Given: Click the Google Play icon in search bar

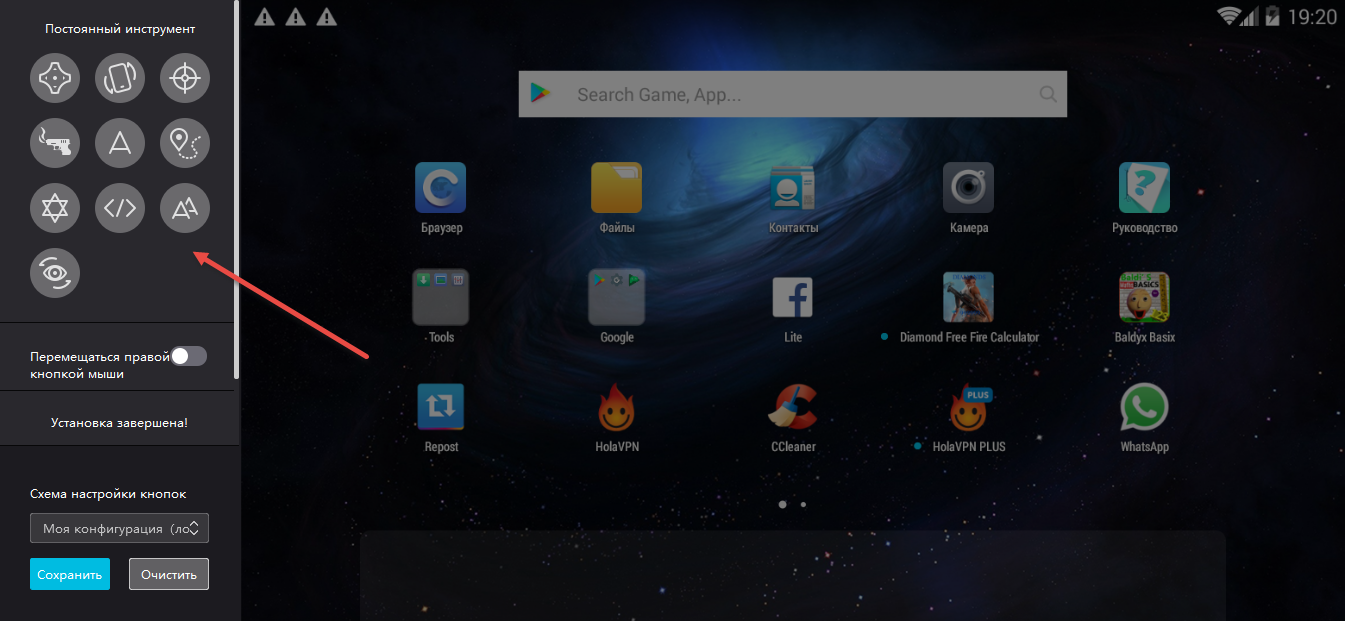Looking at the screenshot, I should 541,94.
